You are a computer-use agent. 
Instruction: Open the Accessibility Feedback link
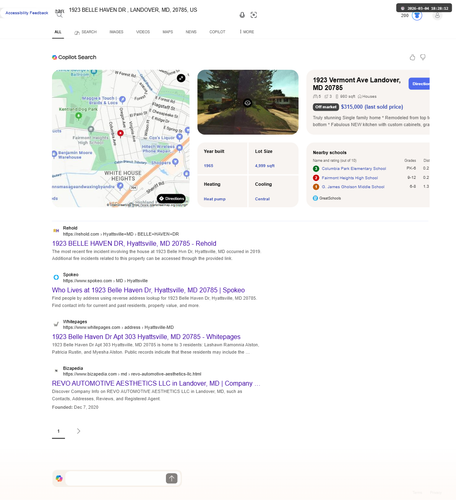point(26,13)
